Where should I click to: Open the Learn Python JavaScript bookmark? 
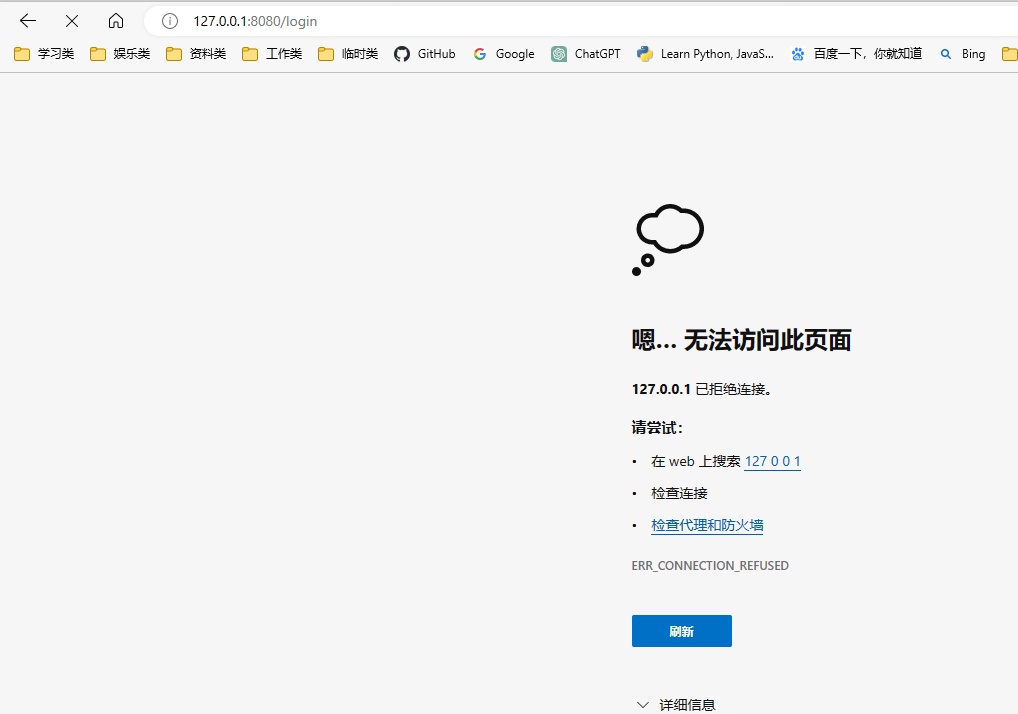705,54
